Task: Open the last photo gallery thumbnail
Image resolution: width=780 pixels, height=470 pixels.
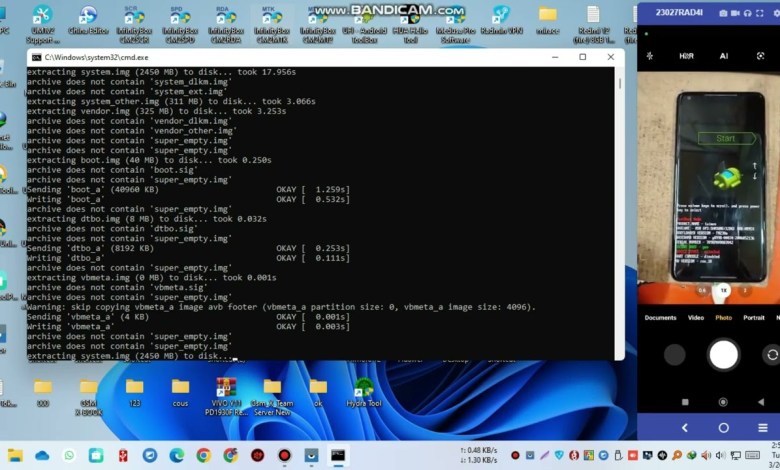Action: 675,354
